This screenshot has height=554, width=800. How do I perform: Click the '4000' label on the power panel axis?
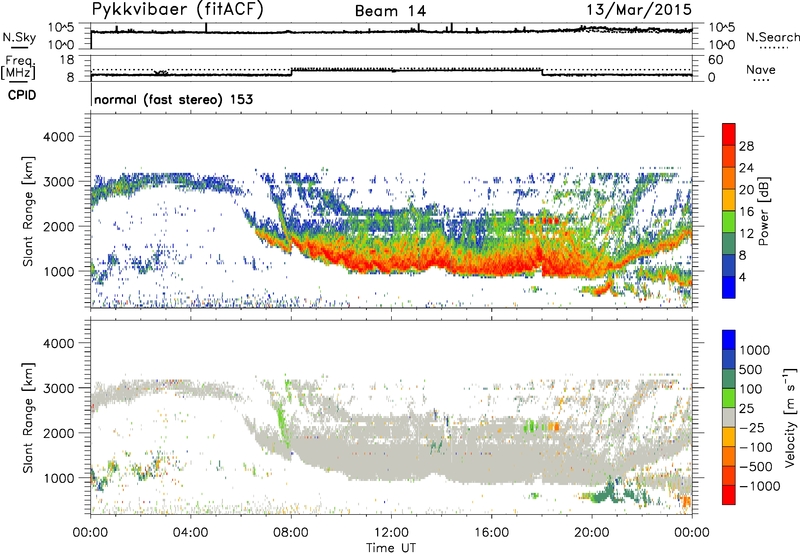pos(58,137)
